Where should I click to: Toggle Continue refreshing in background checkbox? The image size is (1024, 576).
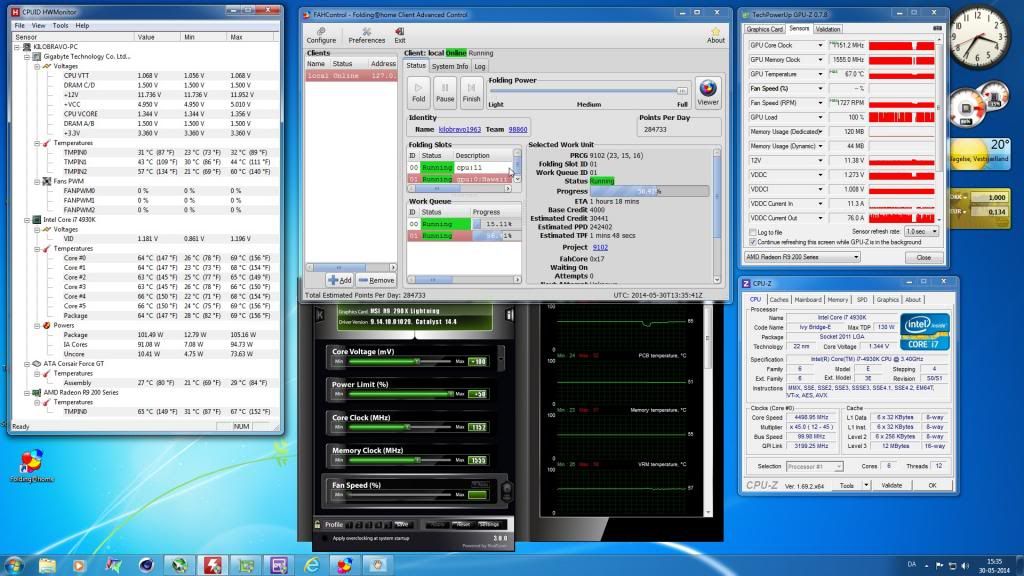[x=753, y=242]
